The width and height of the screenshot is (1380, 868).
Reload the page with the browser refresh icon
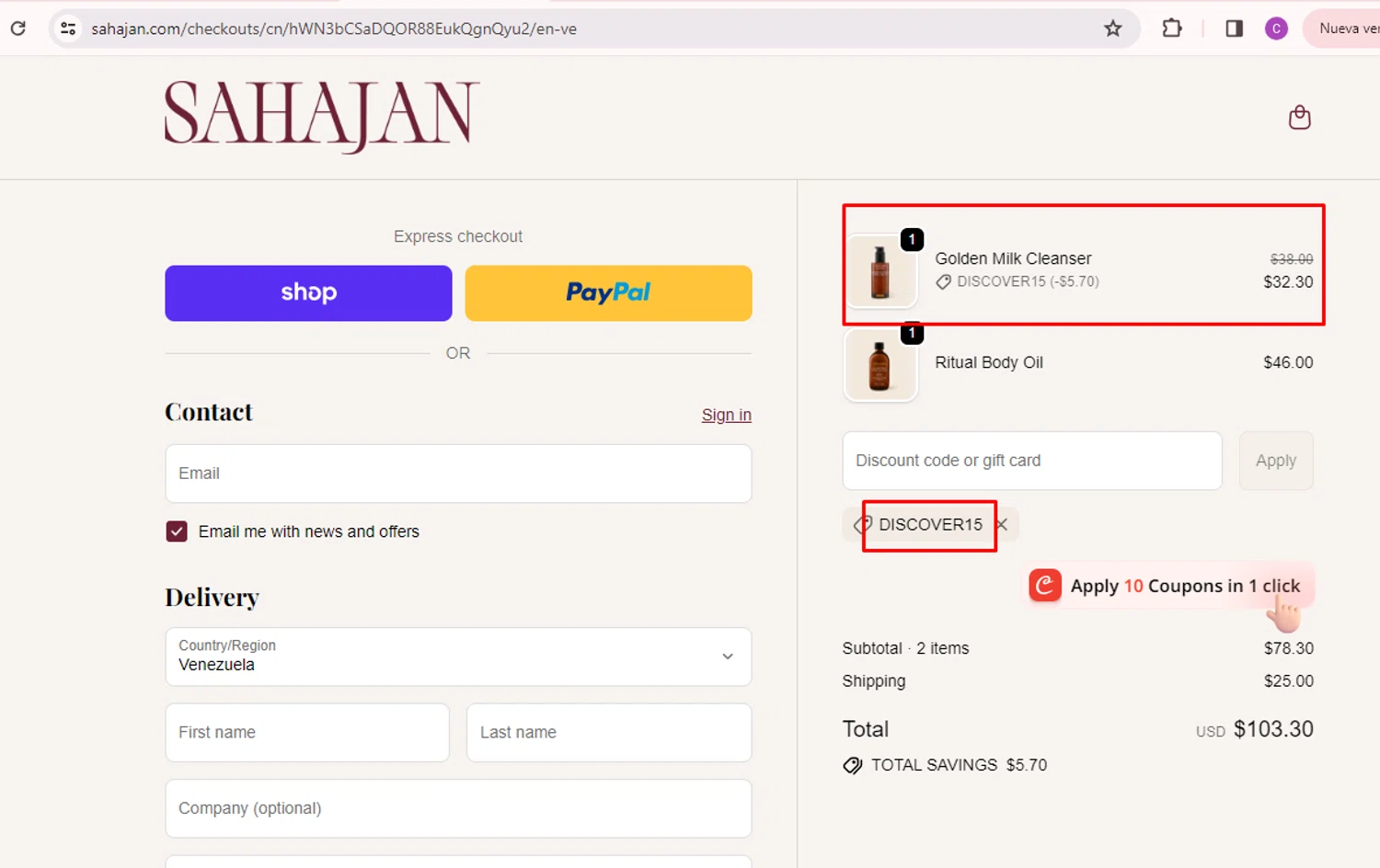pyautogui.click(x=18, y=29)
